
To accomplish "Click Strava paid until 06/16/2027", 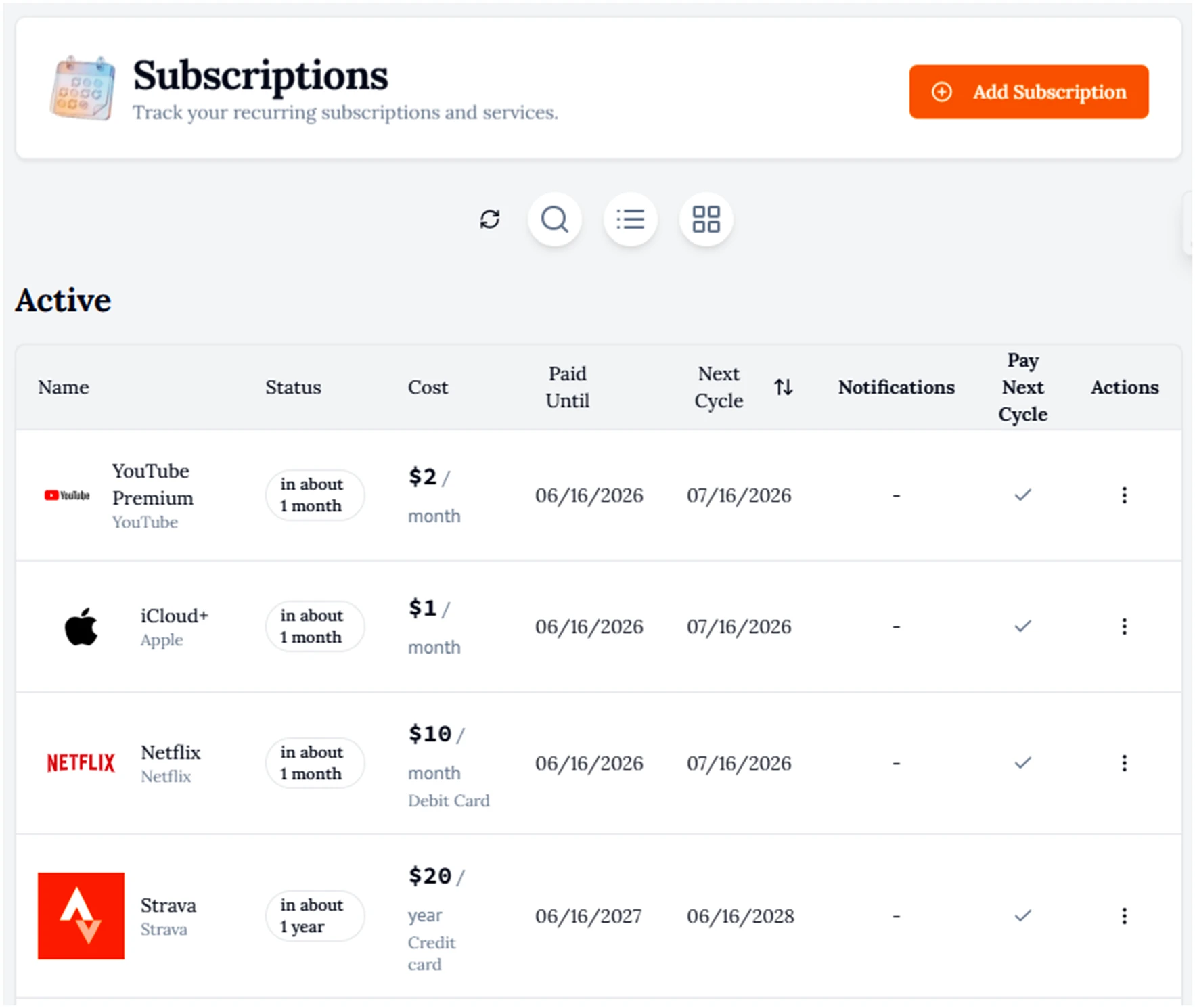I will click(589, 916).
